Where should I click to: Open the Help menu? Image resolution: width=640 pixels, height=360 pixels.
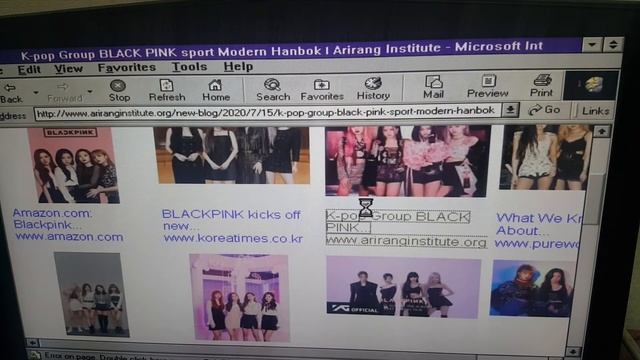point(238,66)
